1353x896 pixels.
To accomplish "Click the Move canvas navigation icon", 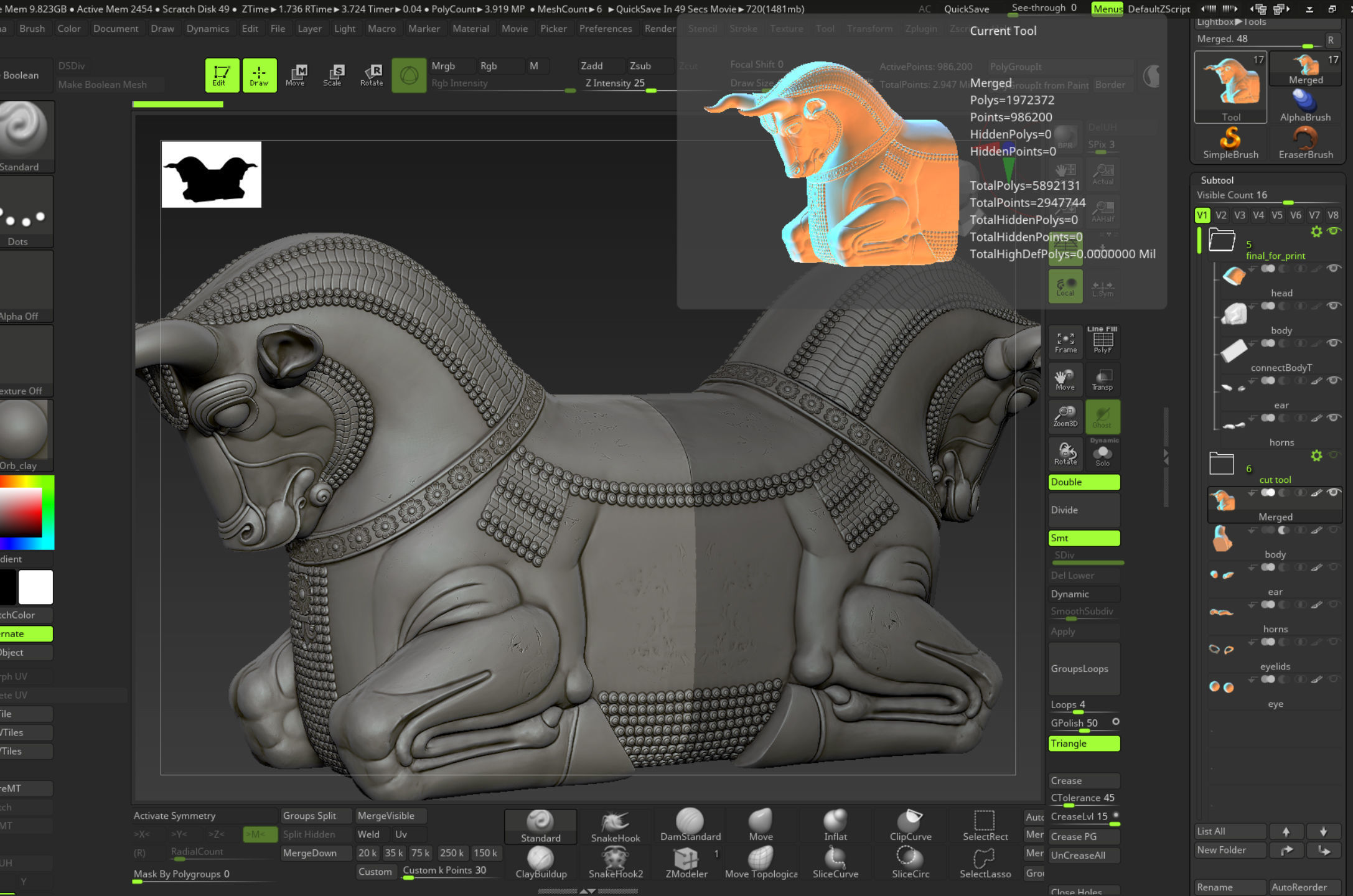I will pos(1065,379).
